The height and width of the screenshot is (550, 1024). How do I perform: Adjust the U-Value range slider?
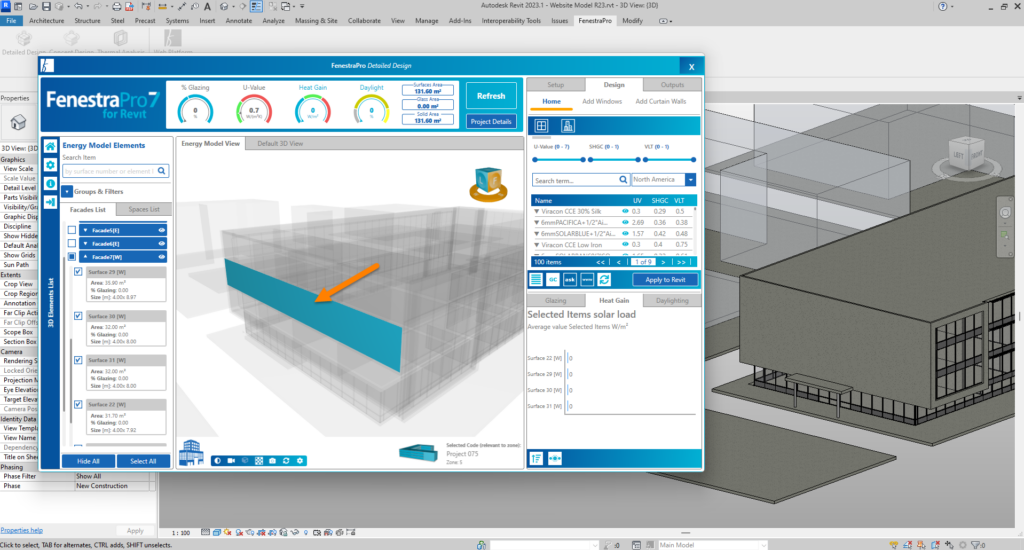[x=559, y=159]
